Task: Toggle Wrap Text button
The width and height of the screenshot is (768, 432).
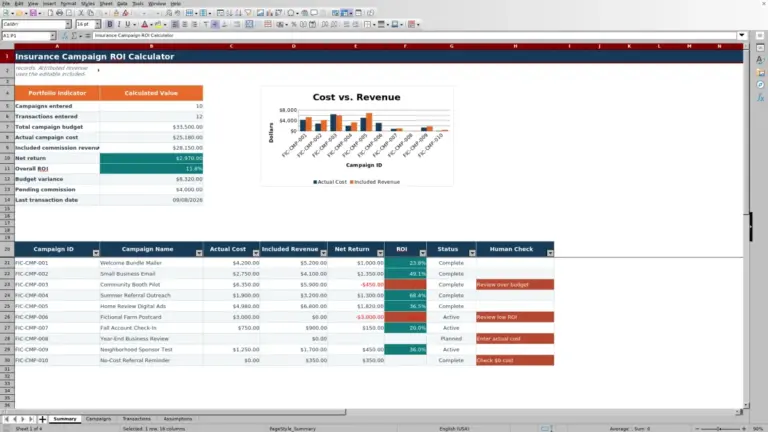Action: coord(237,24)
